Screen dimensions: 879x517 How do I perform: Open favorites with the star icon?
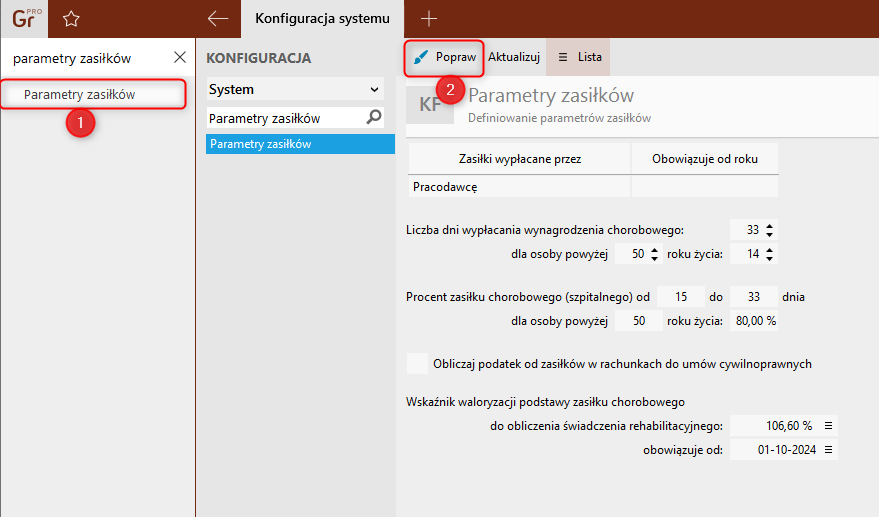coord(71,19)
